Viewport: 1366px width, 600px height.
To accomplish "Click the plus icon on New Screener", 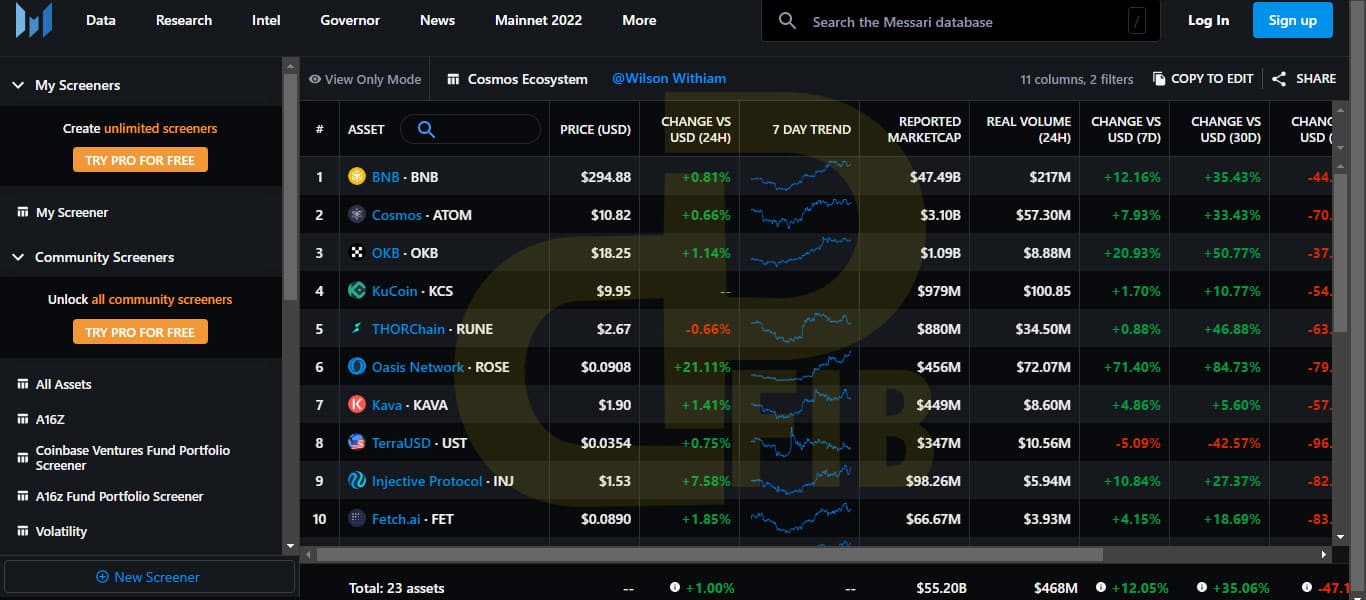I will 102,577.
